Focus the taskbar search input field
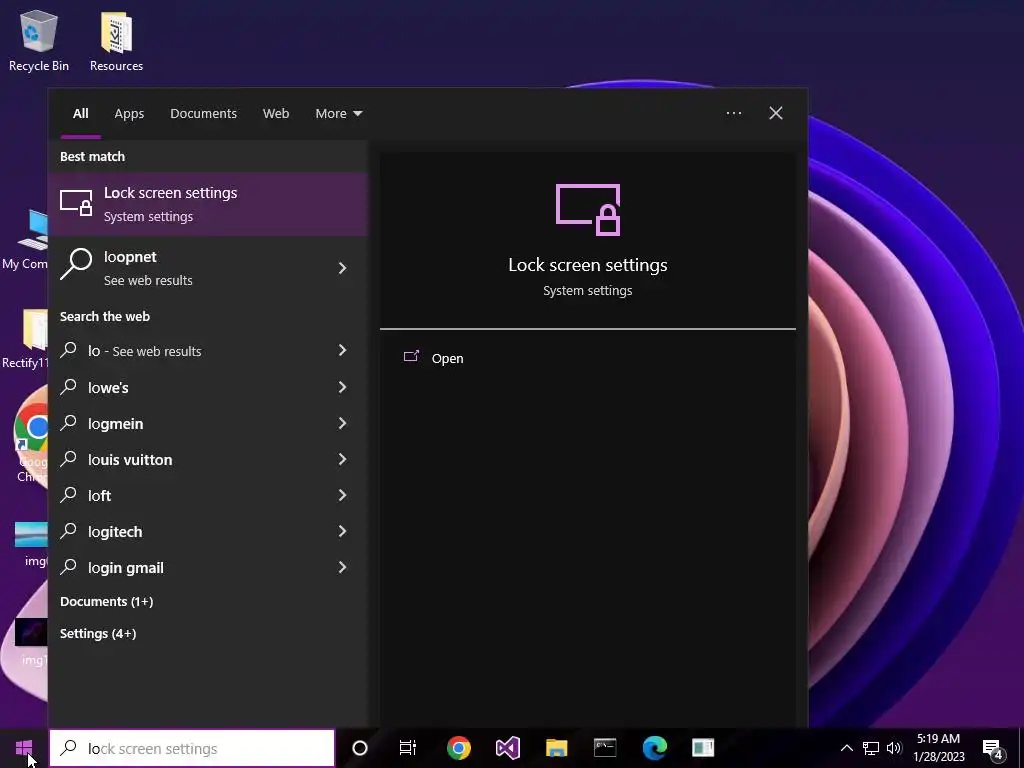 tap(192, 748)
